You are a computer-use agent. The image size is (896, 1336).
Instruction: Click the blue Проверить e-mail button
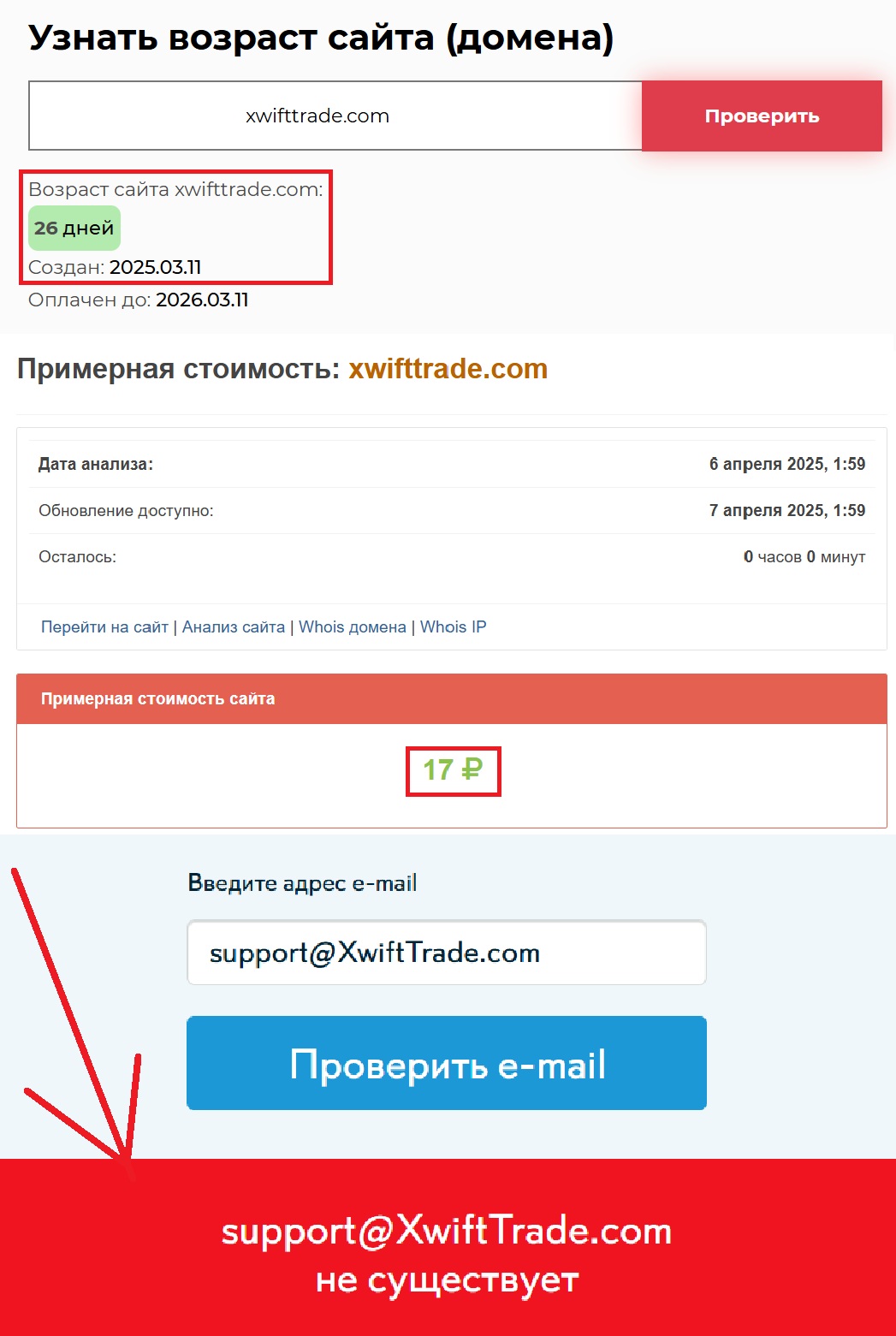pos(447,1063)
